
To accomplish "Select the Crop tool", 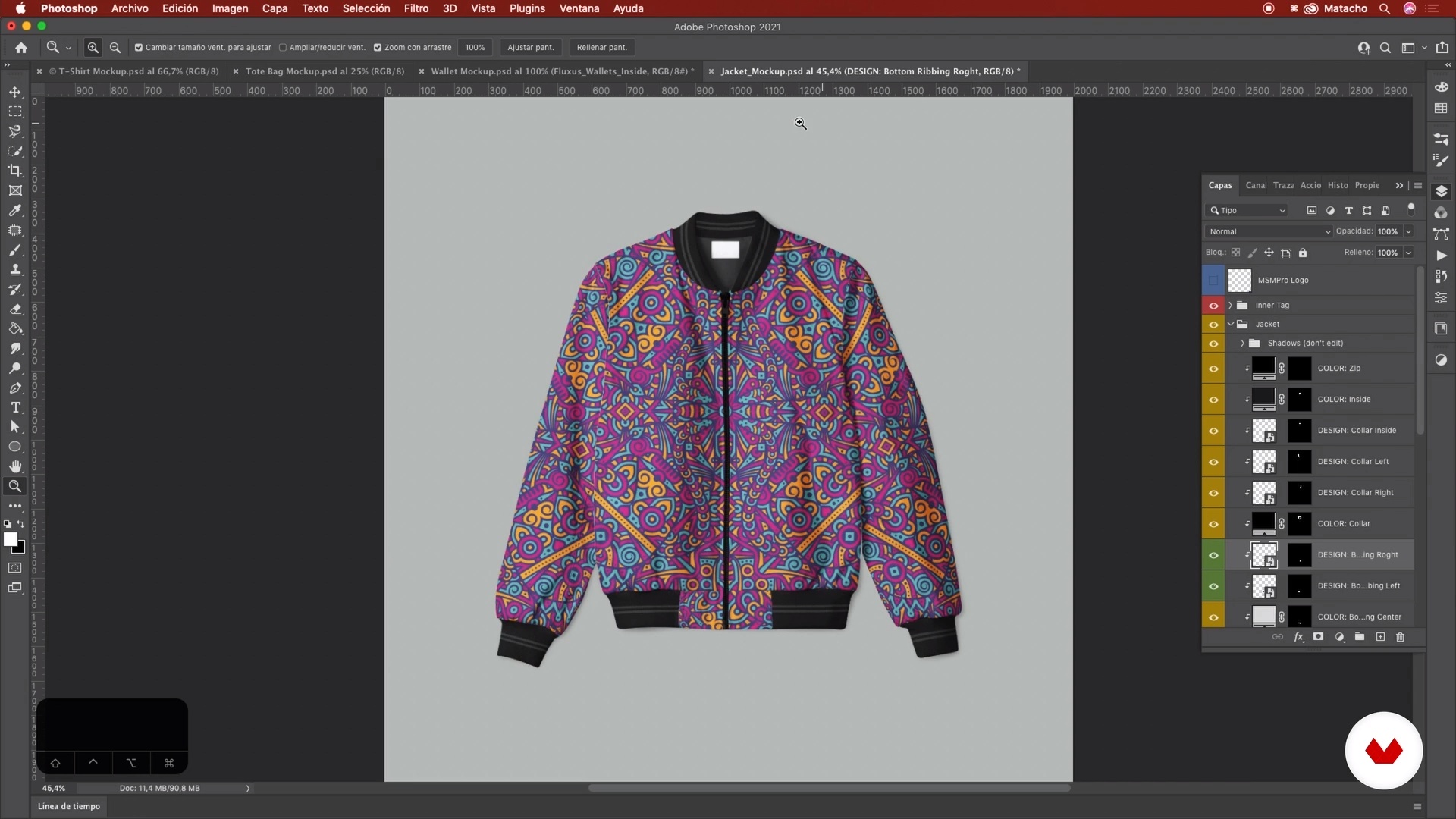I will tap(15, 171).
